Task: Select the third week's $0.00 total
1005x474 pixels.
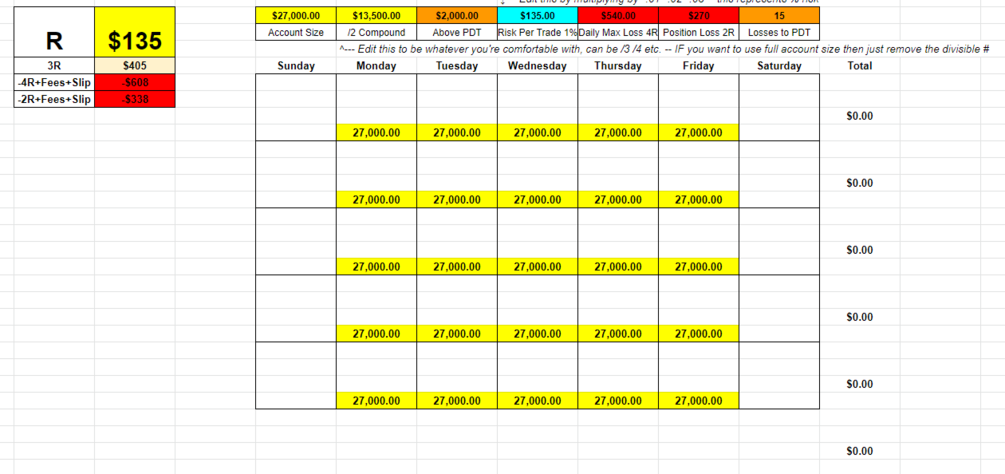Action: 860,250
